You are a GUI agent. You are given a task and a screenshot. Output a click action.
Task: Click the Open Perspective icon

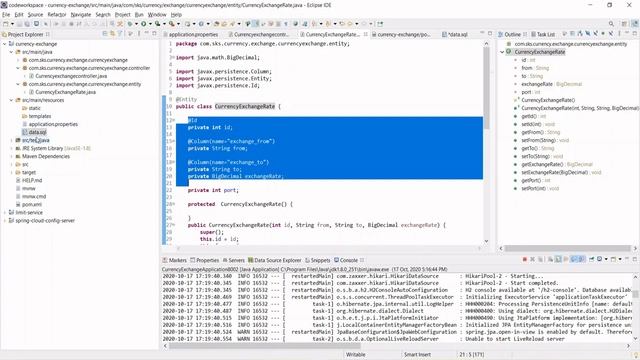[x=624, y=24]
